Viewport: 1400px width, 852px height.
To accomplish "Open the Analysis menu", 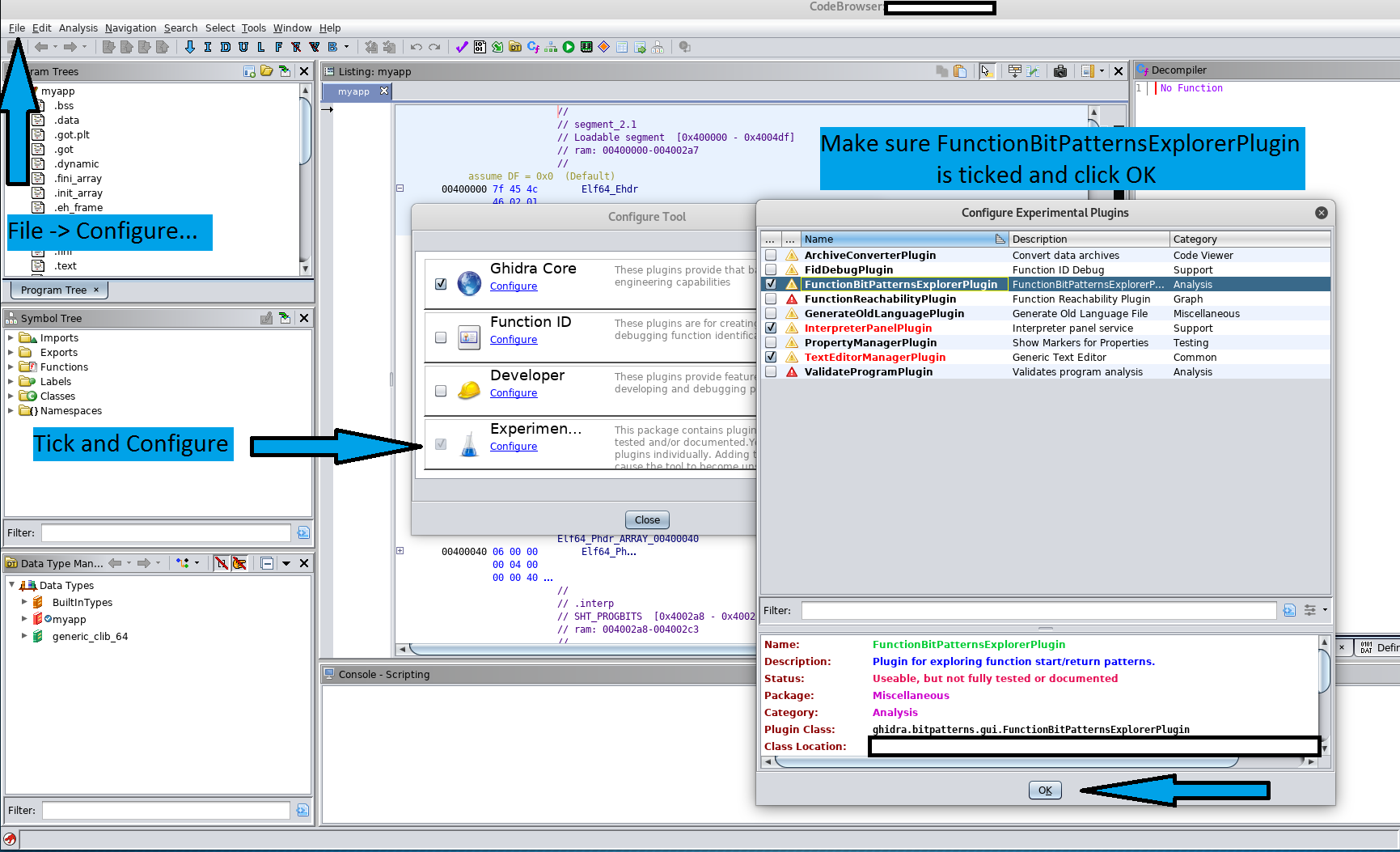I will pyautogui.click(x=78, y=28).
